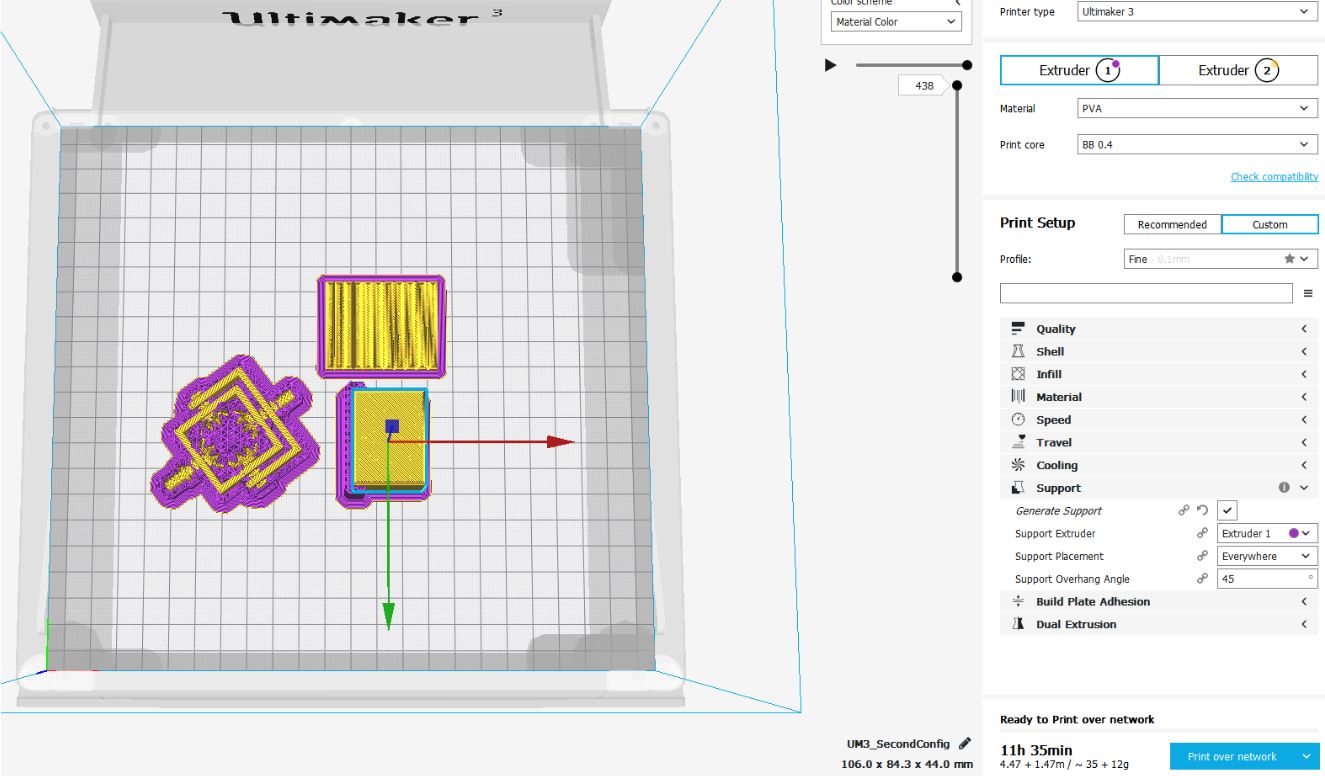Click the play simulation button

[x=829, y=65]
